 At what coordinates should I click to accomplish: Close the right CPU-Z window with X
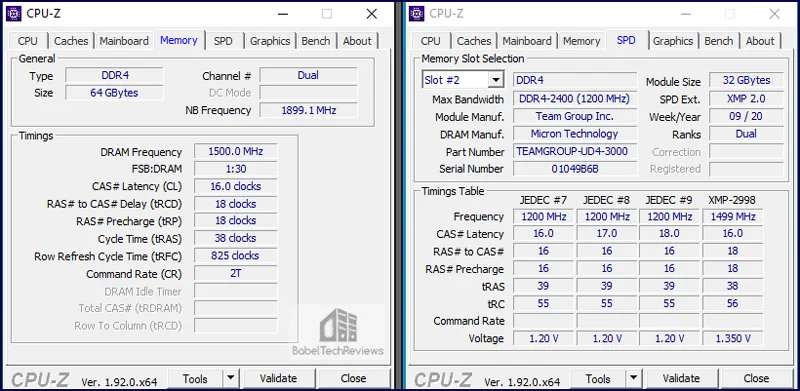(774, 14)
